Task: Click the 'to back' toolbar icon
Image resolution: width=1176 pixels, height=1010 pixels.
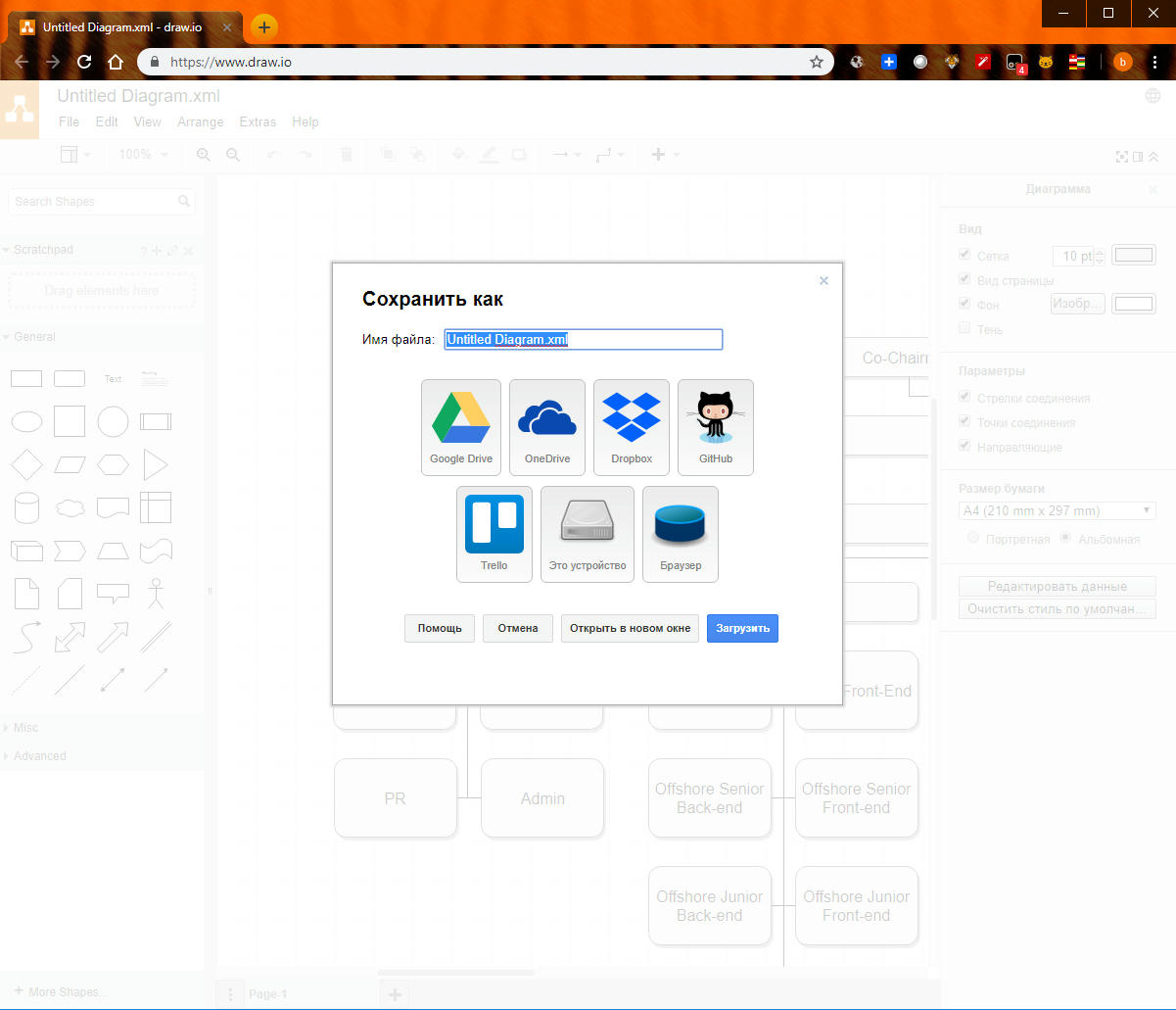Action: click(417, 155)
